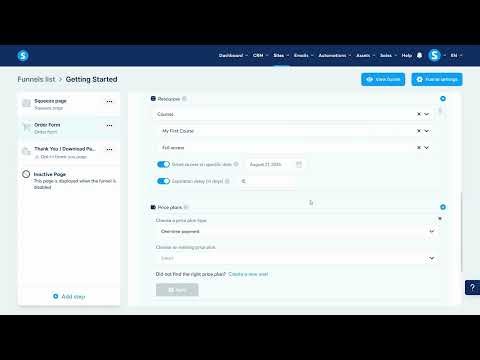The height and width of the screenshot is (360, 480).
Task: Clear the My First Course selection X
Action: pyautogui.click(x=419, y=131)
